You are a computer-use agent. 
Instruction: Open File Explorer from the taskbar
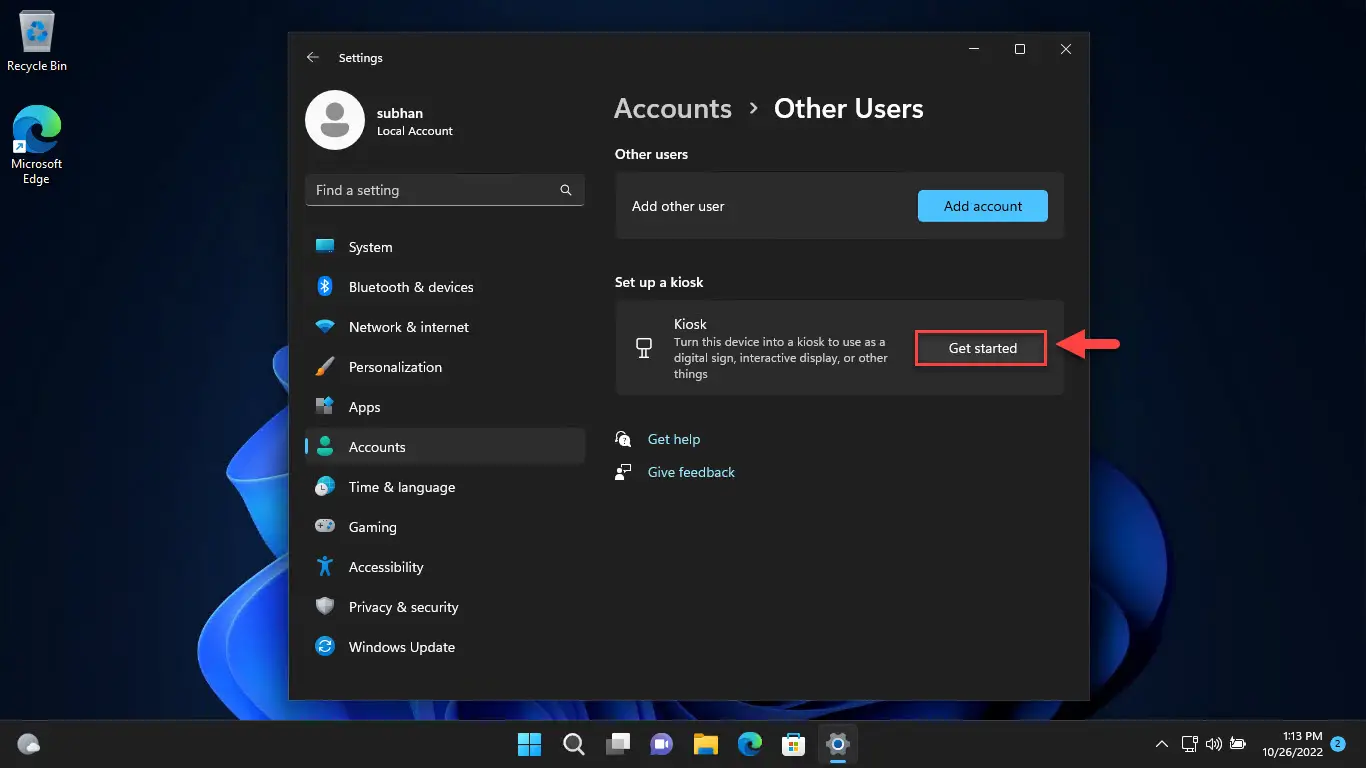pyautogui.click(x=706, y=744)
